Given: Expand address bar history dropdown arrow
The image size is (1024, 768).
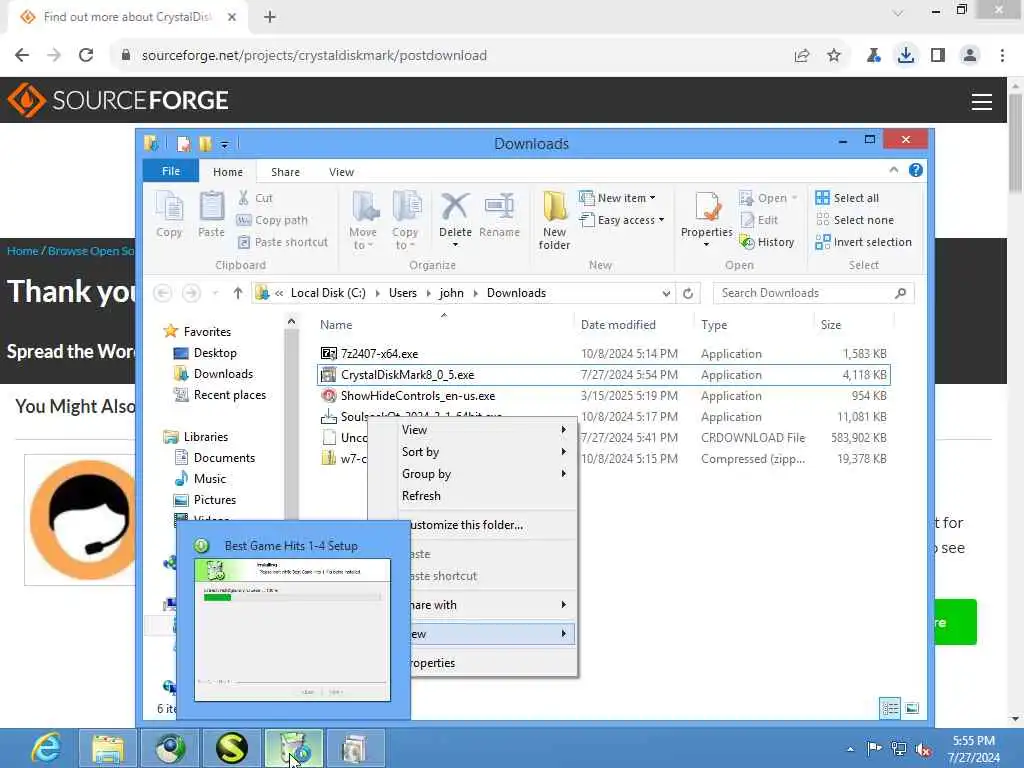Looking at the screenshot, I should coord(666,294).
